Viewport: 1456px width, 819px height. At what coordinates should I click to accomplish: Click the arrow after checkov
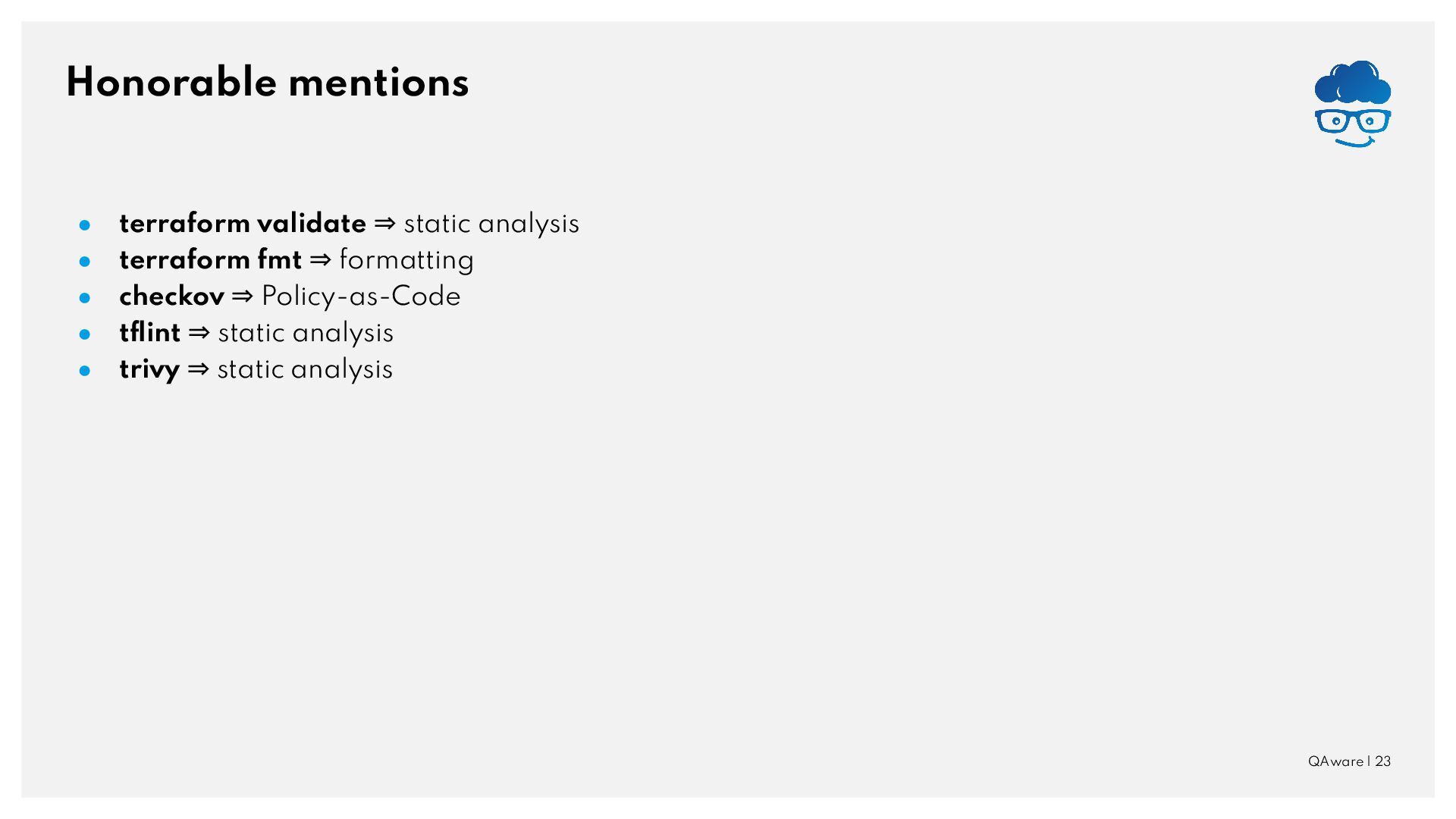coord(243,297)
